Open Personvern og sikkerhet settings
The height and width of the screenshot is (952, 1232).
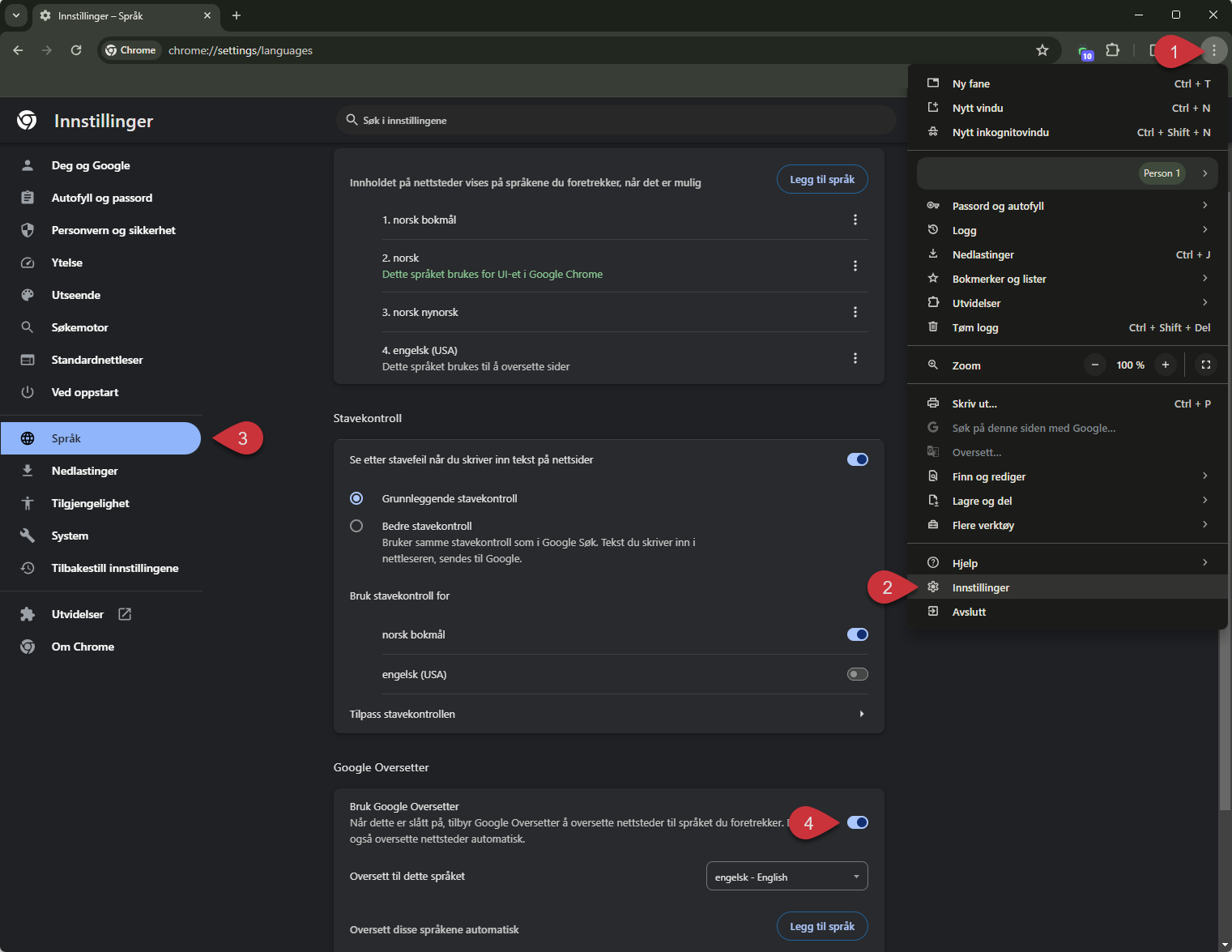100,230
